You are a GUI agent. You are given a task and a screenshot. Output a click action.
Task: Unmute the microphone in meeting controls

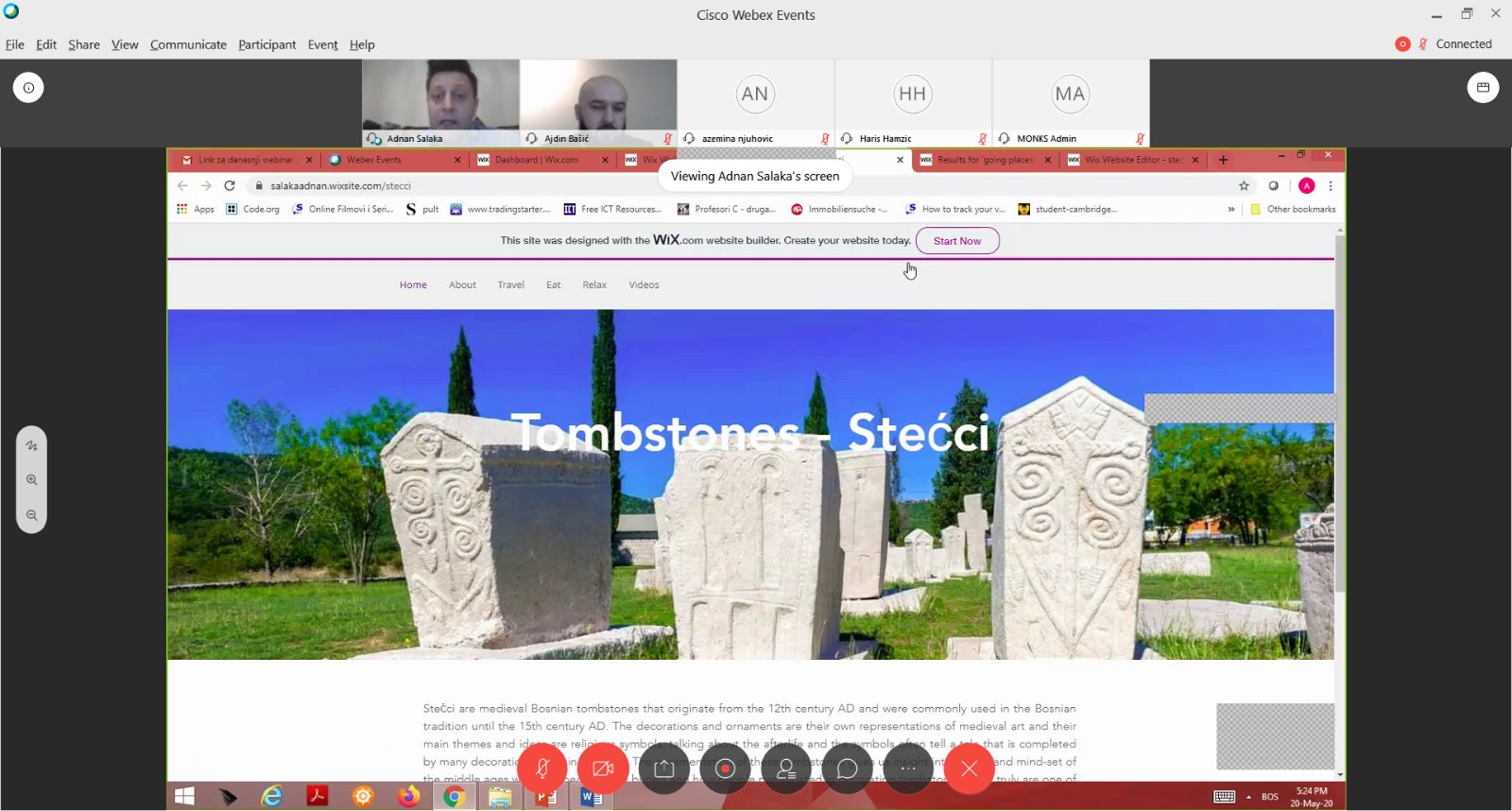coord(542,768)
